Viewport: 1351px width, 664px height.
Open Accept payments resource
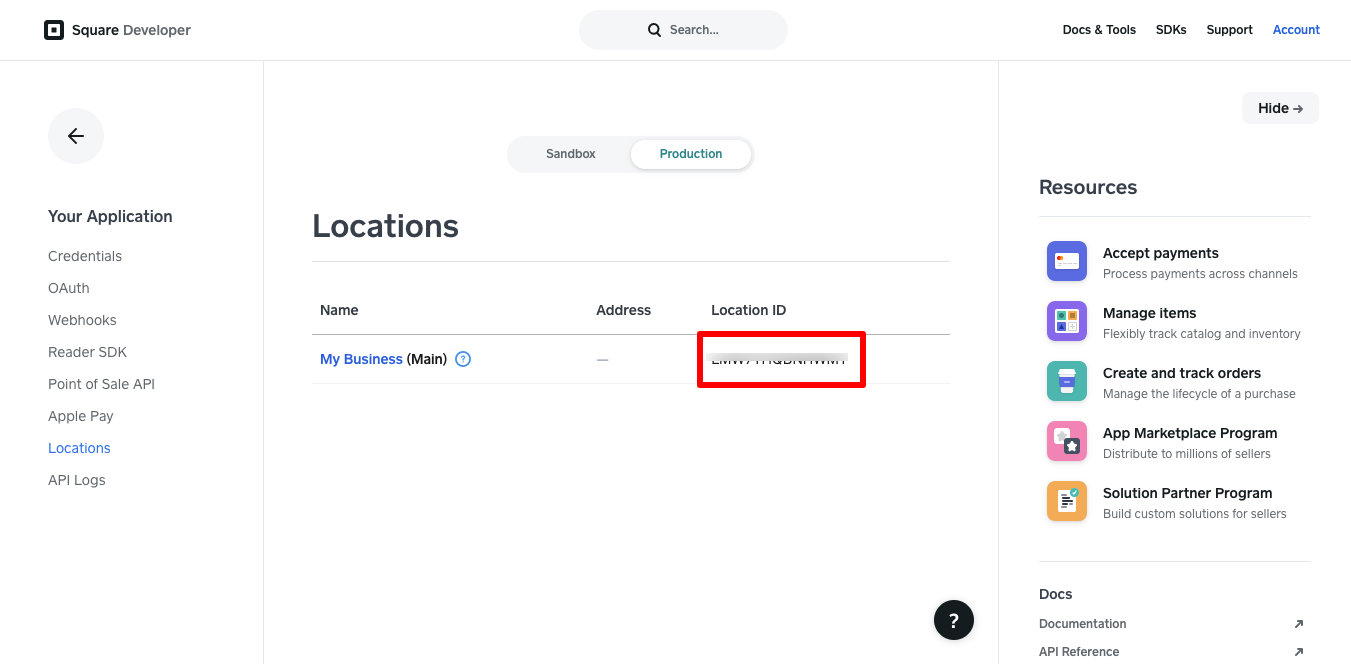point(1160,253)
